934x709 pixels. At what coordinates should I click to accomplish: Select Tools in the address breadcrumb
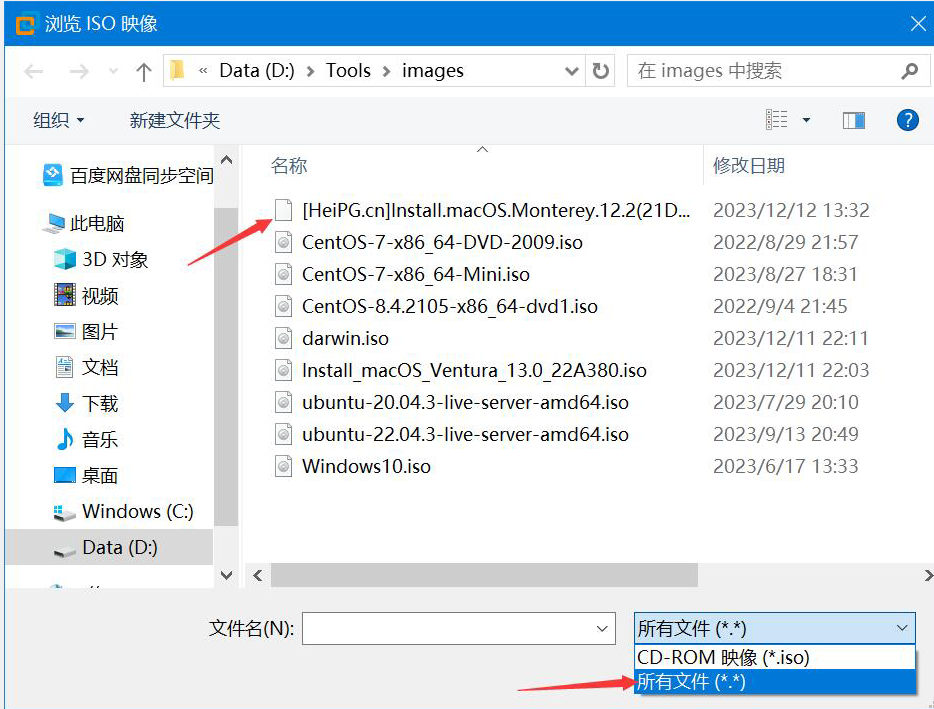click(348, 70)
